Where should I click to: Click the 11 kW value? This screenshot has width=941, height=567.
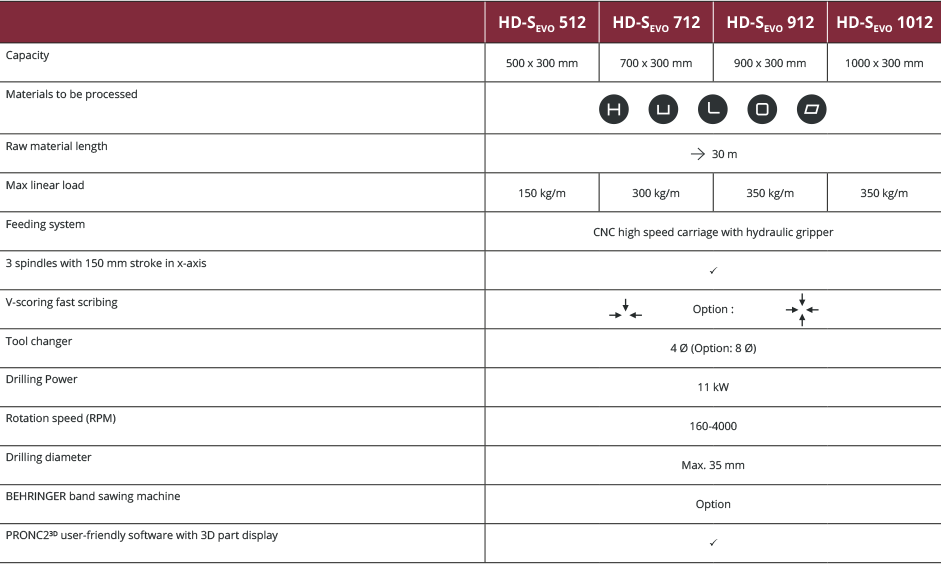click(713, 388)
